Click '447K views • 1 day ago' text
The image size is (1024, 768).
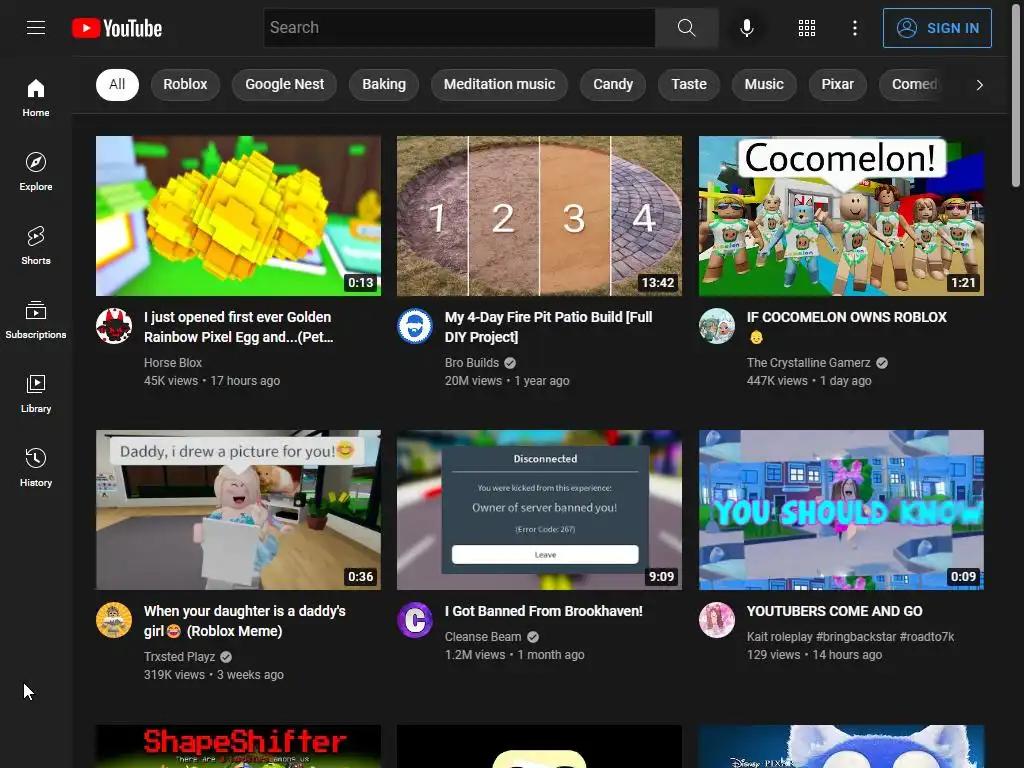coord(809,381)
